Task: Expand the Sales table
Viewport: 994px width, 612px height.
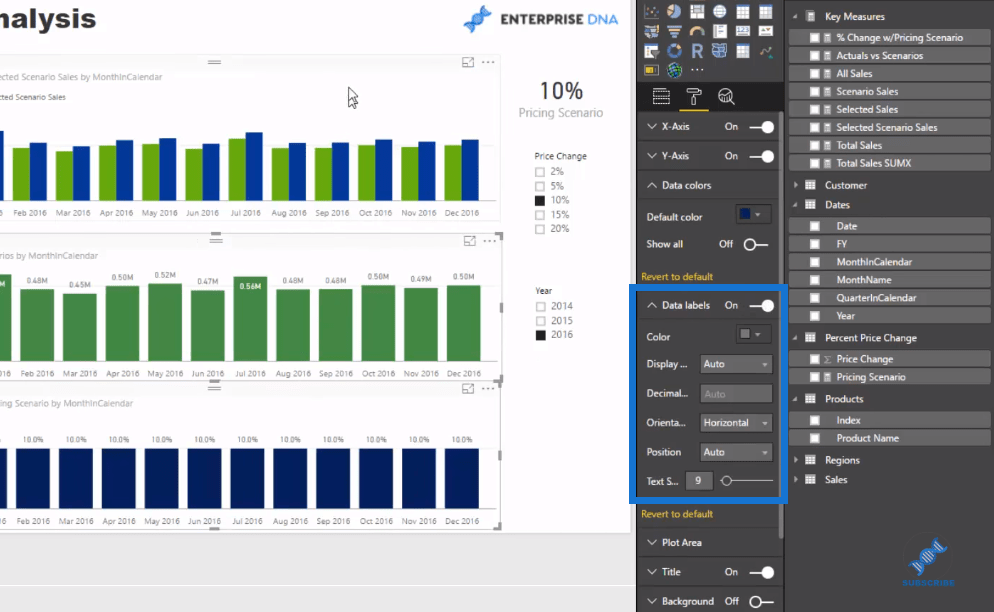Action: coord(796,479)
